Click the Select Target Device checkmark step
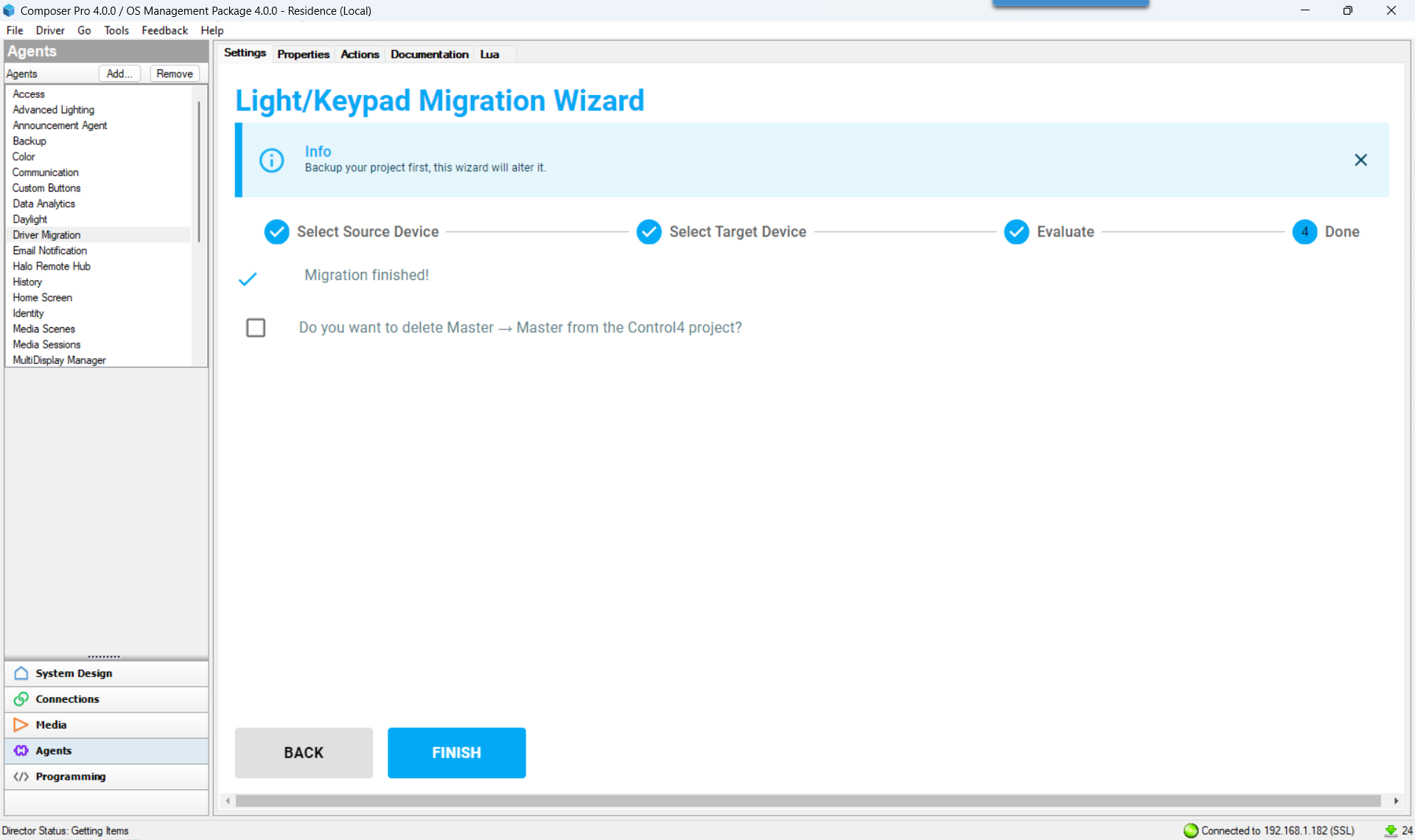Screen dimensions: 1415x840 coord(649,231)
